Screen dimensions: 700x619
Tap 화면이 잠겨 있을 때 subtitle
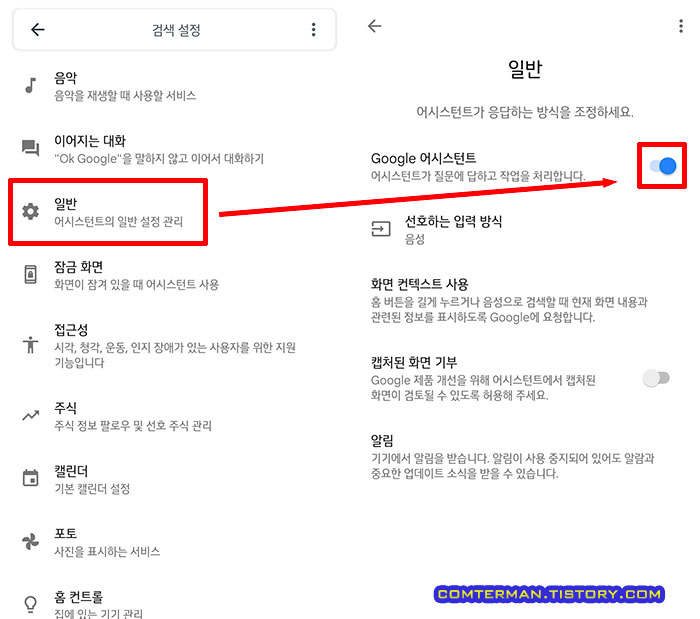tap(137, 284)
